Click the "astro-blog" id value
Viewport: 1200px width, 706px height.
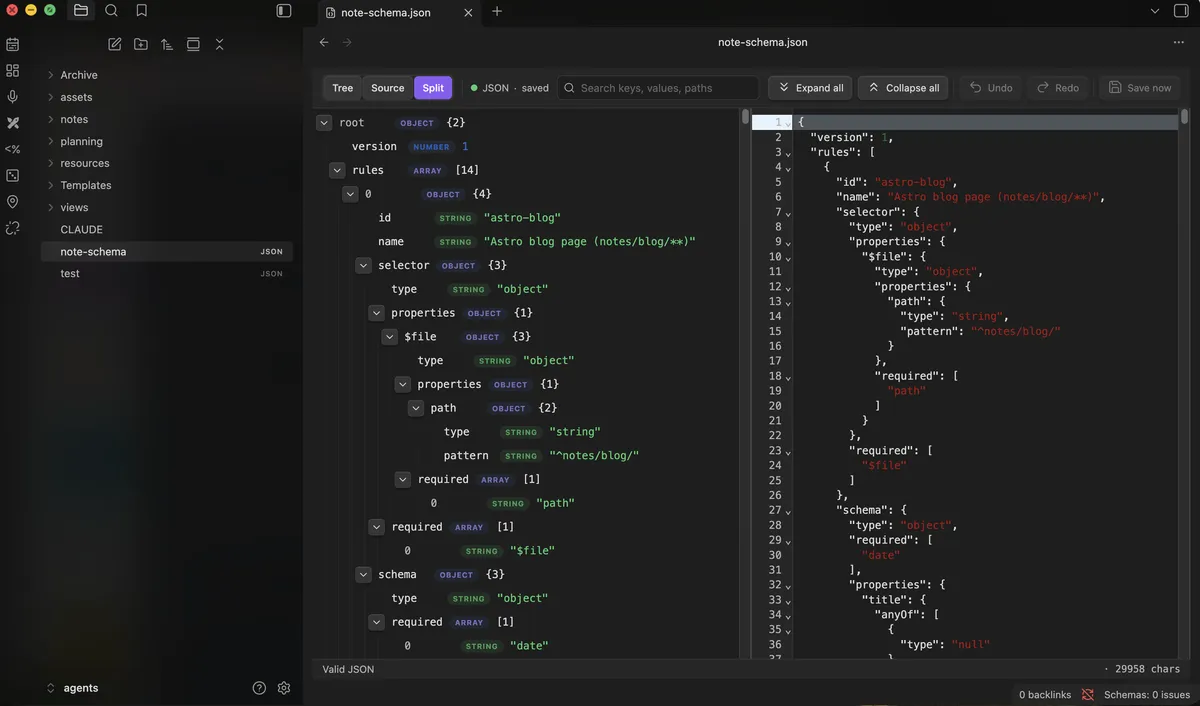(x=522, y=218)
